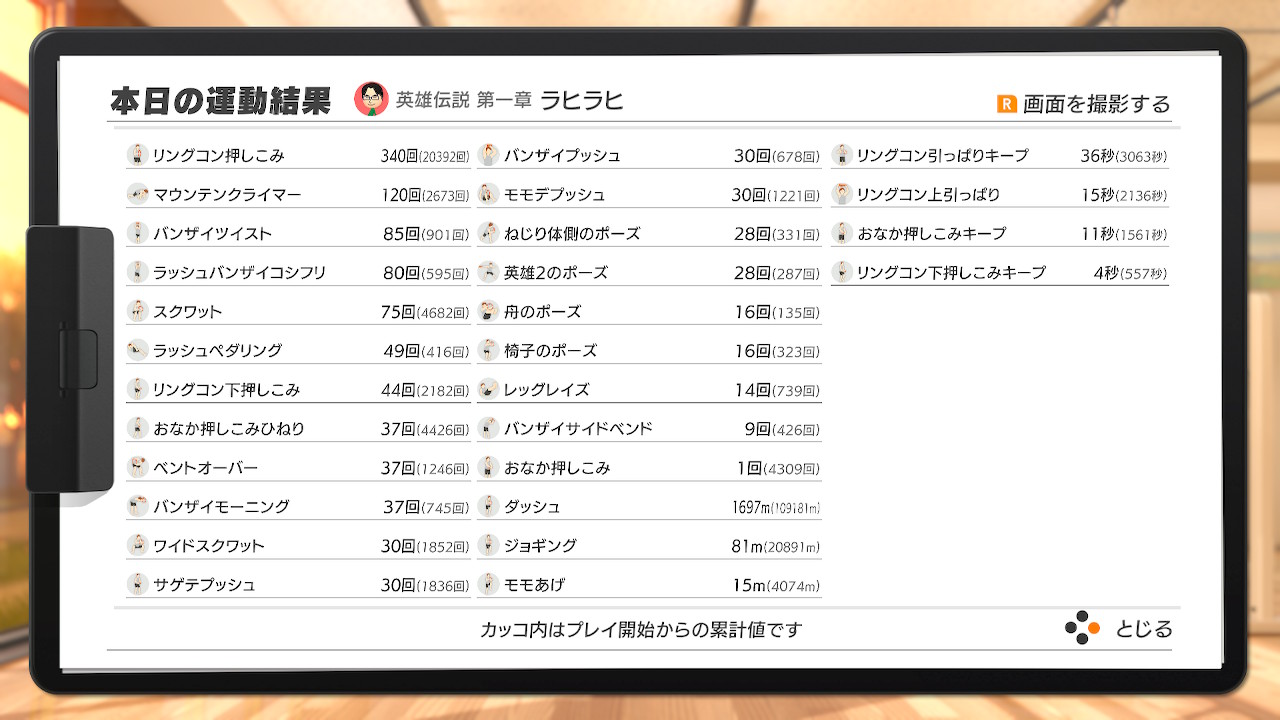
Task: Click the レッグレイズ exercise icon
Action: (x=488, y=389)
